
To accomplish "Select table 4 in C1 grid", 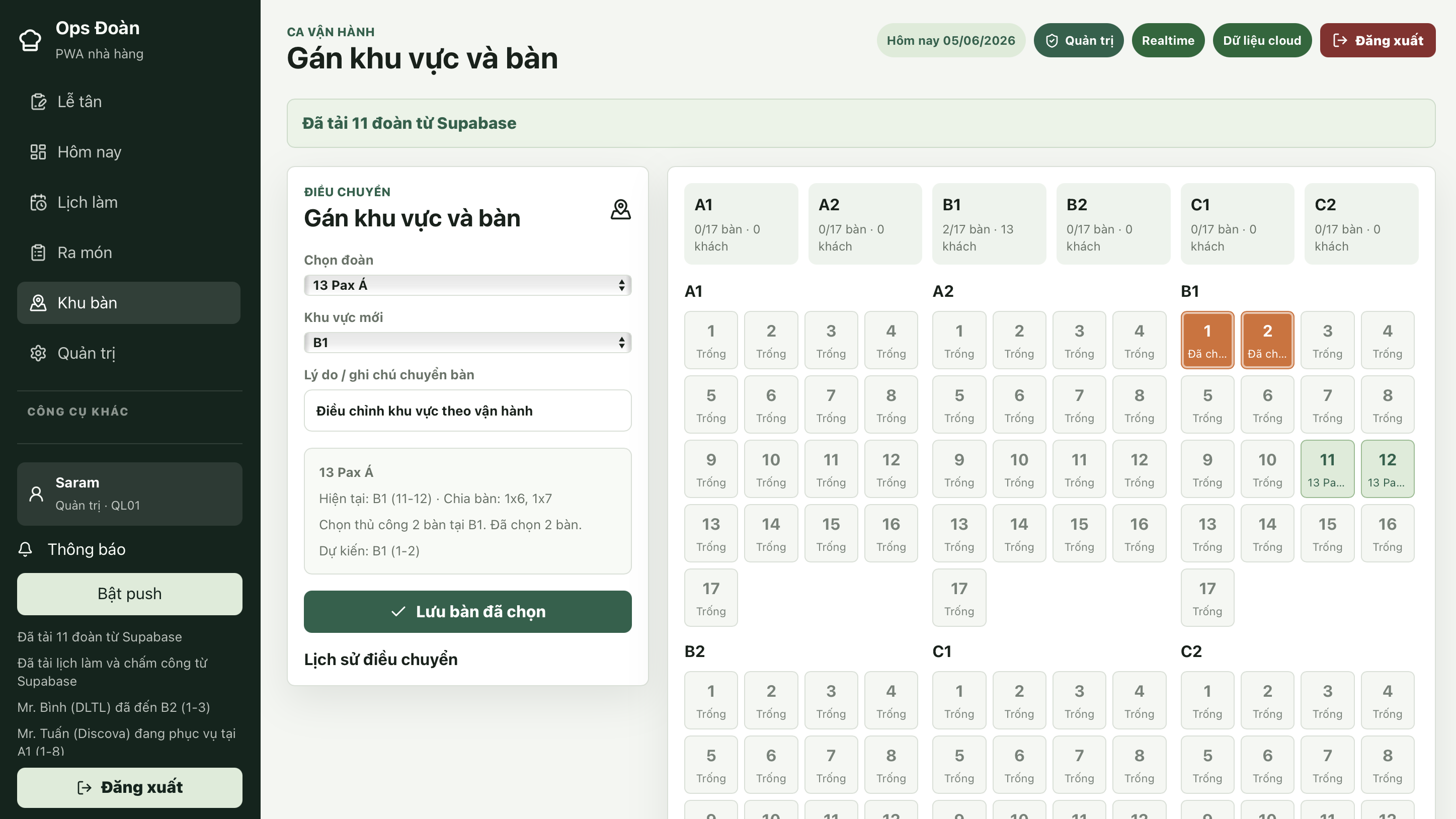I will 1139,700.
